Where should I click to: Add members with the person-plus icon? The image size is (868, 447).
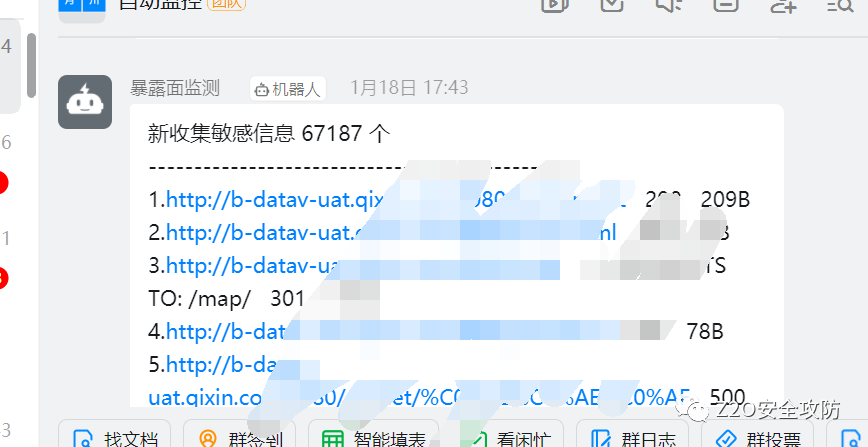783,4
